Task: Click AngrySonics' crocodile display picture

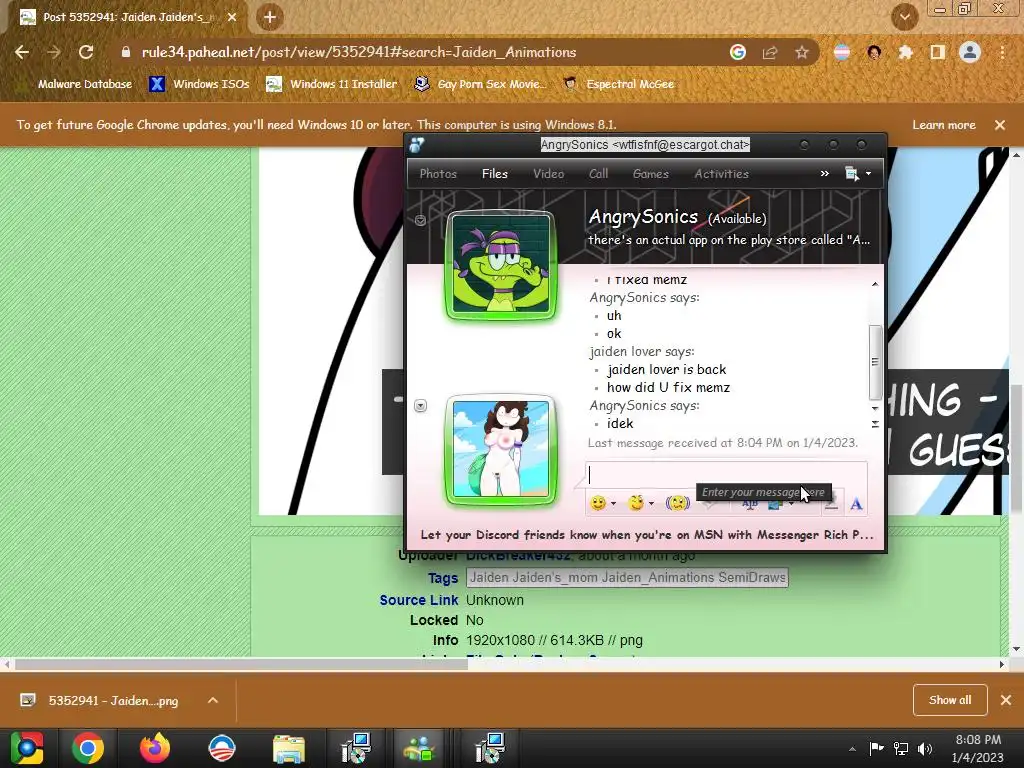Action: tap(501, 265)
